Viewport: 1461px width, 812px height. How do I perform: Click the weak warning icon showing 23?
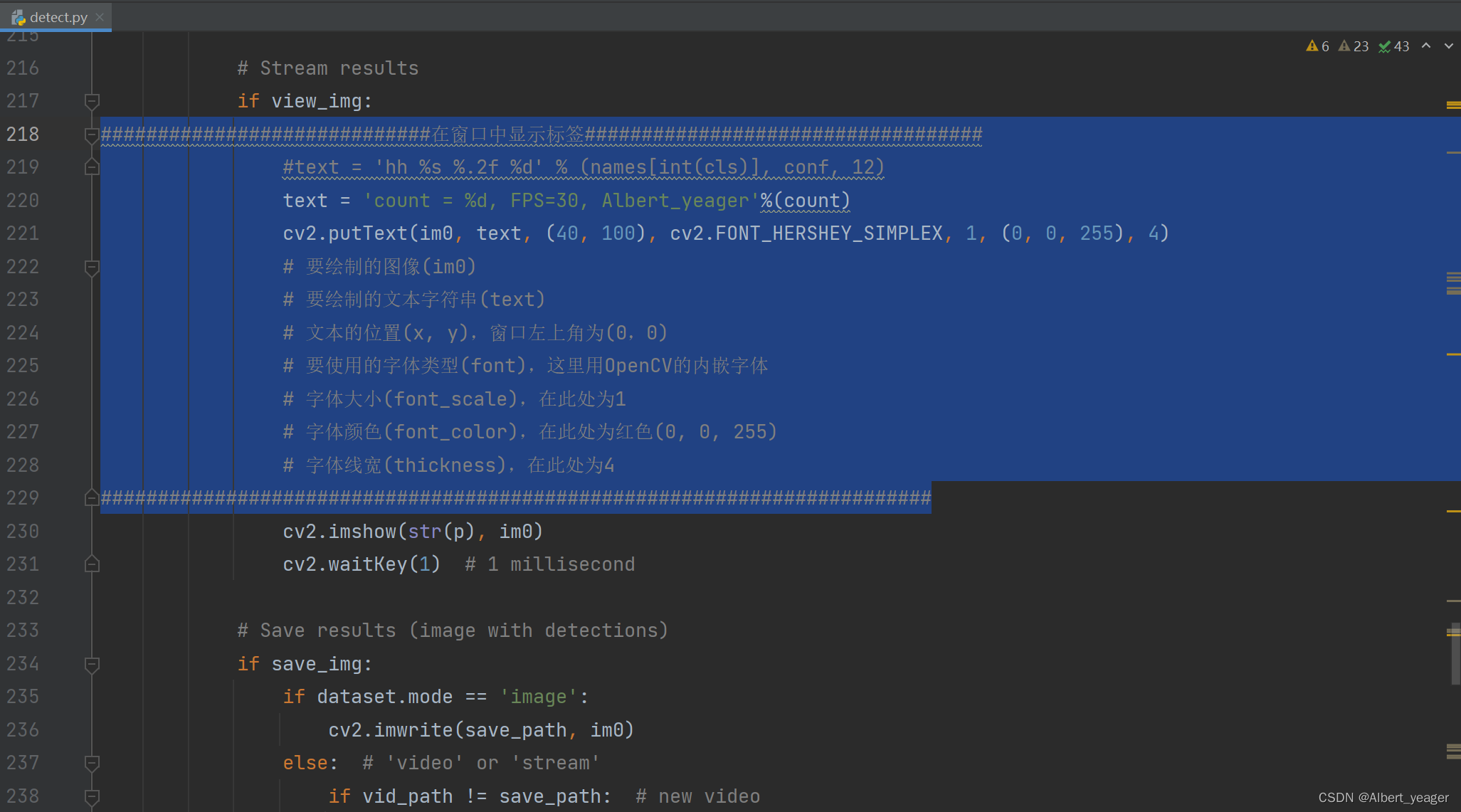point(1344,46)
